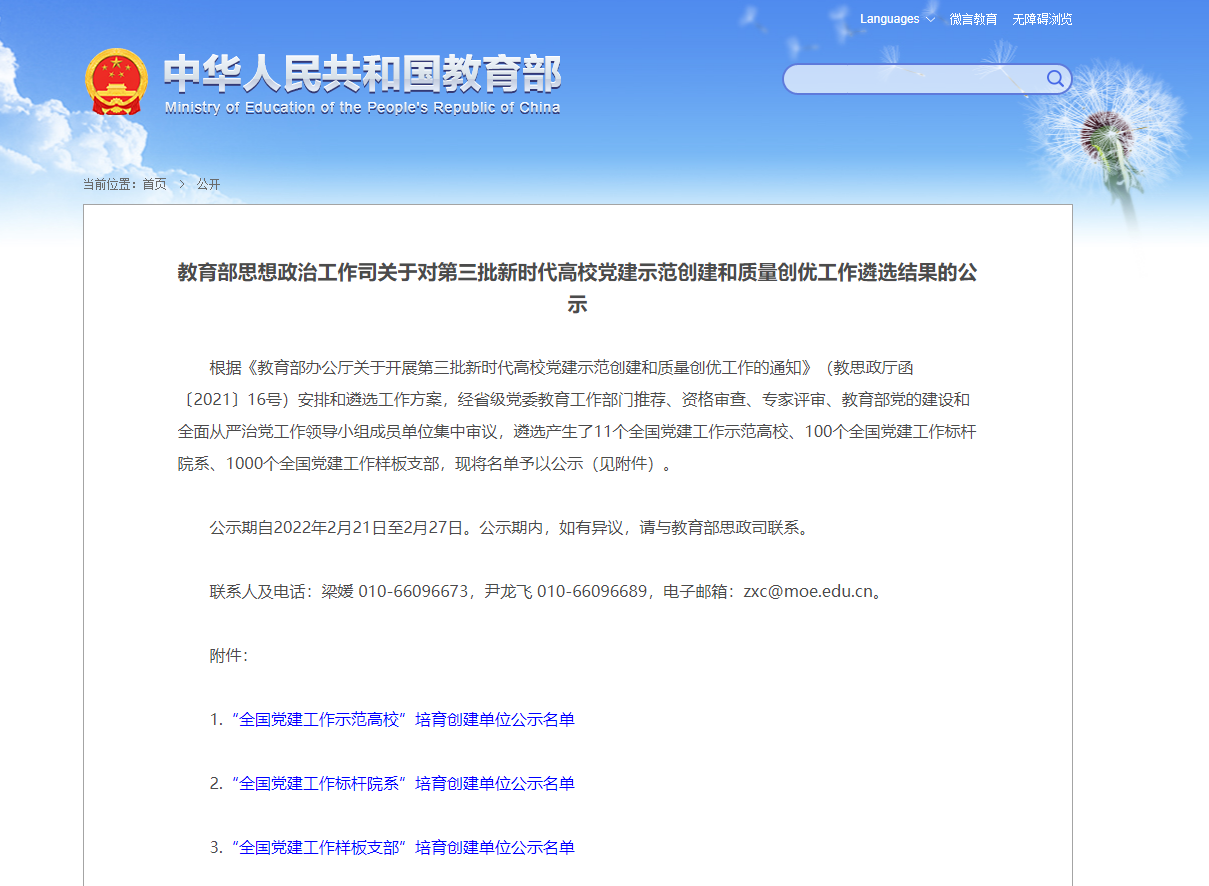Go to 首页 in the breadcrumb
The image size is (1209, 886).
[154, 184]
